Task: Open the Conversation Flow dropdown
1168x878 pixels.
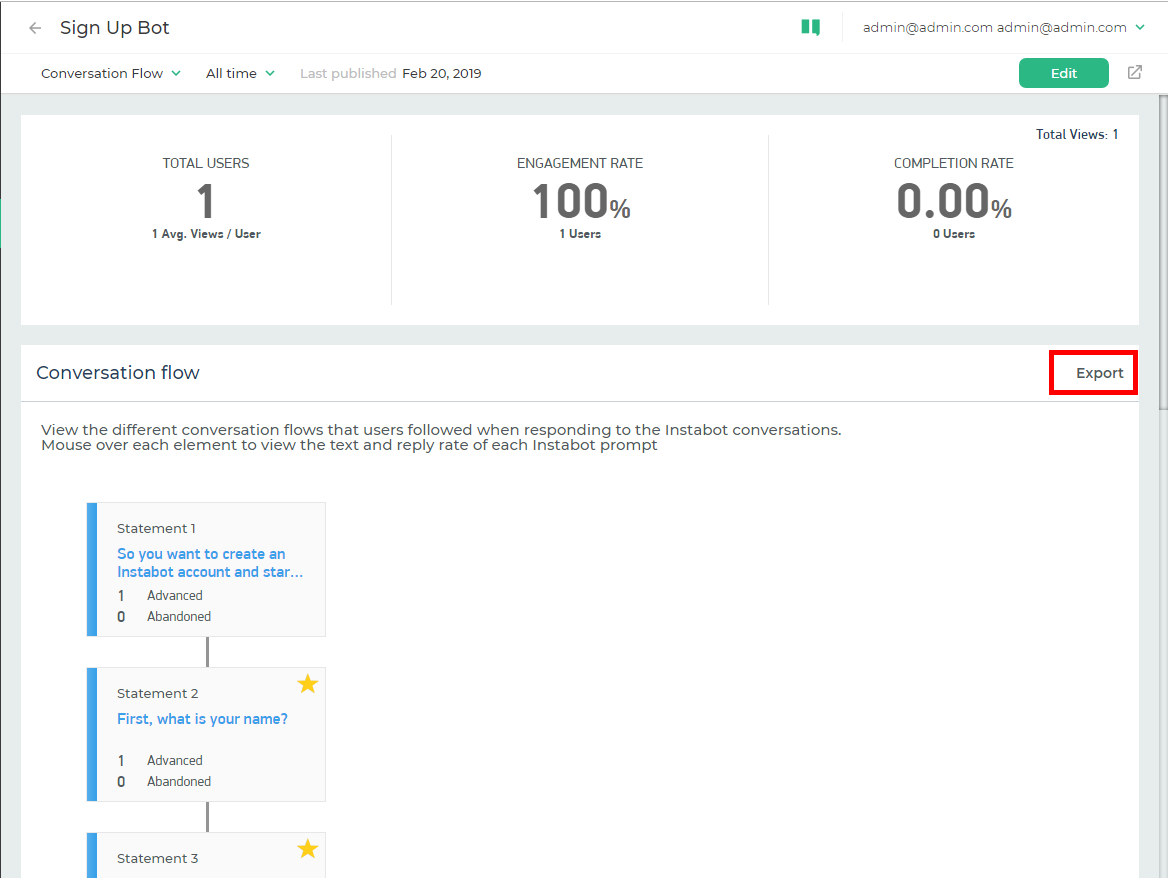Action: [110, 73]
